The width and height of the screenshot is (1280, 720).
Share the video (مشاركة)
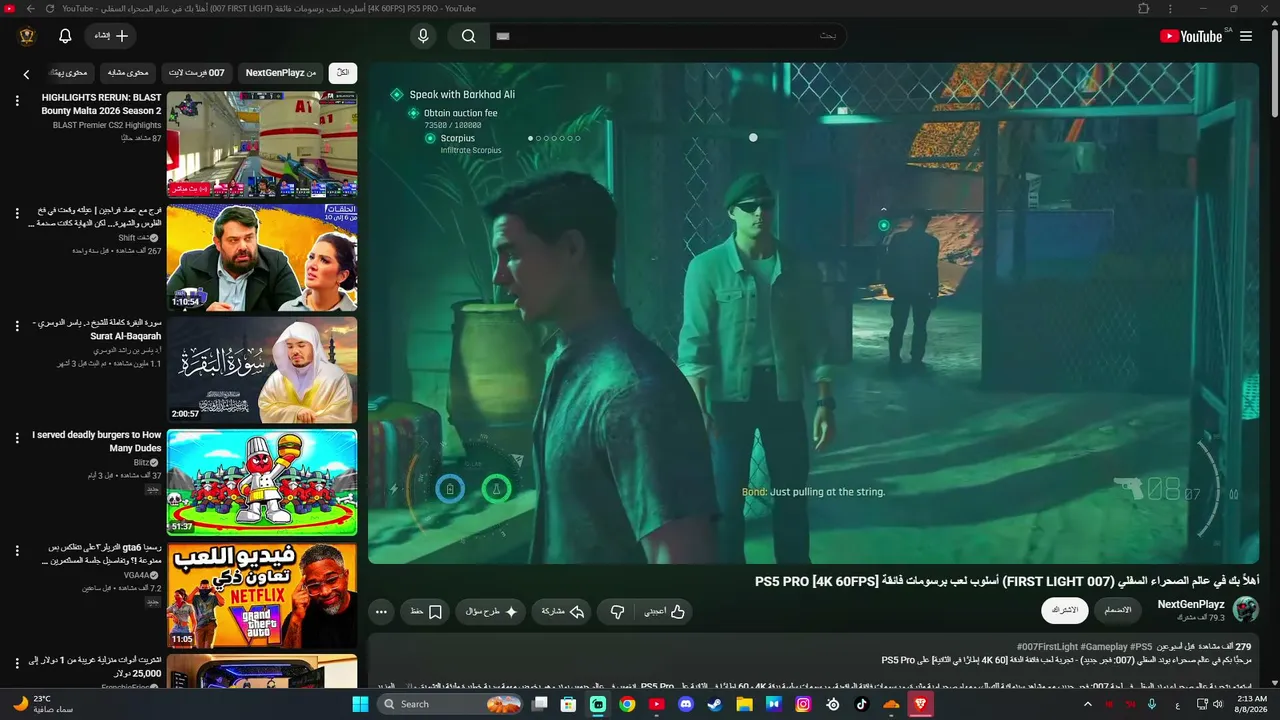point(563,611)
